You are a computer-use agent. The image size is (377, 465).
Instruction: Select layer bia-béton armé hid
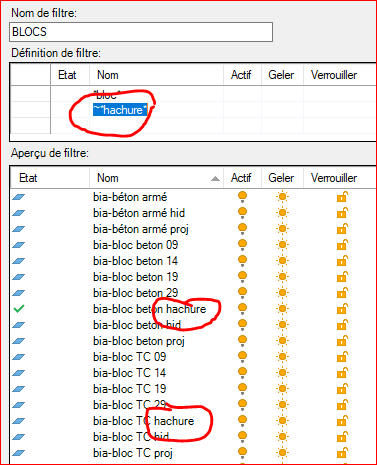click(x=139, y=213)
